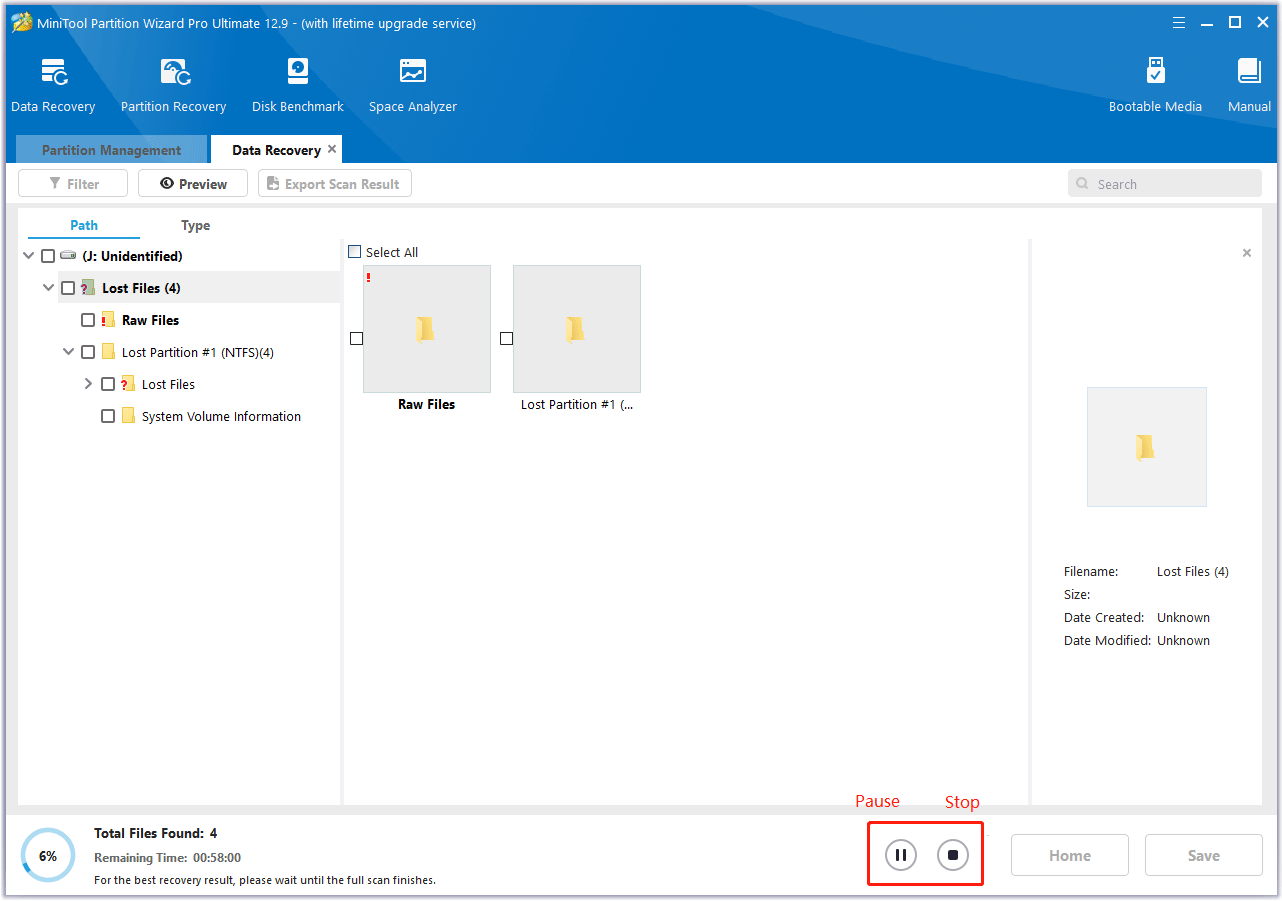Viewport: 1282px width, 901px height.
Task: Click the Home button
Action: [1069, 854]
